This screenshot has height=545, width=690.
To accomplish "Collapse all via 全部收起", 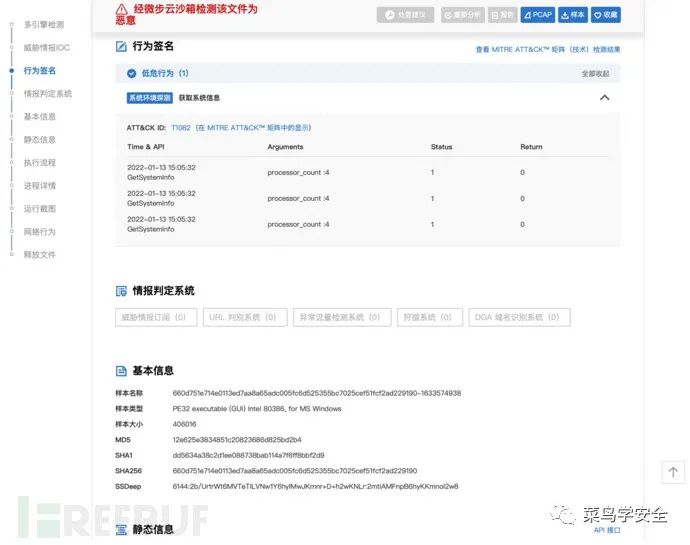I will [595, 74].
